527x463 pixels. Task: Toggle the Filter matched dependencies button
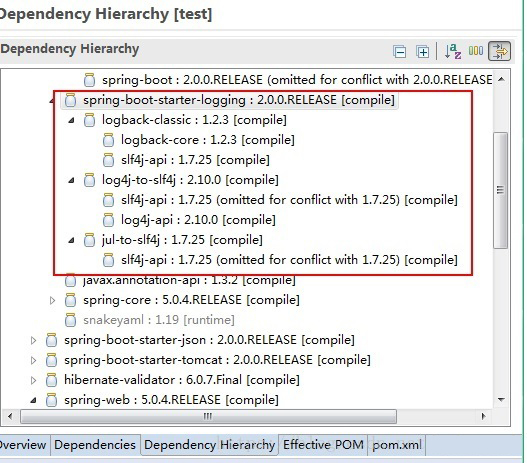click(x=499, y=51)
